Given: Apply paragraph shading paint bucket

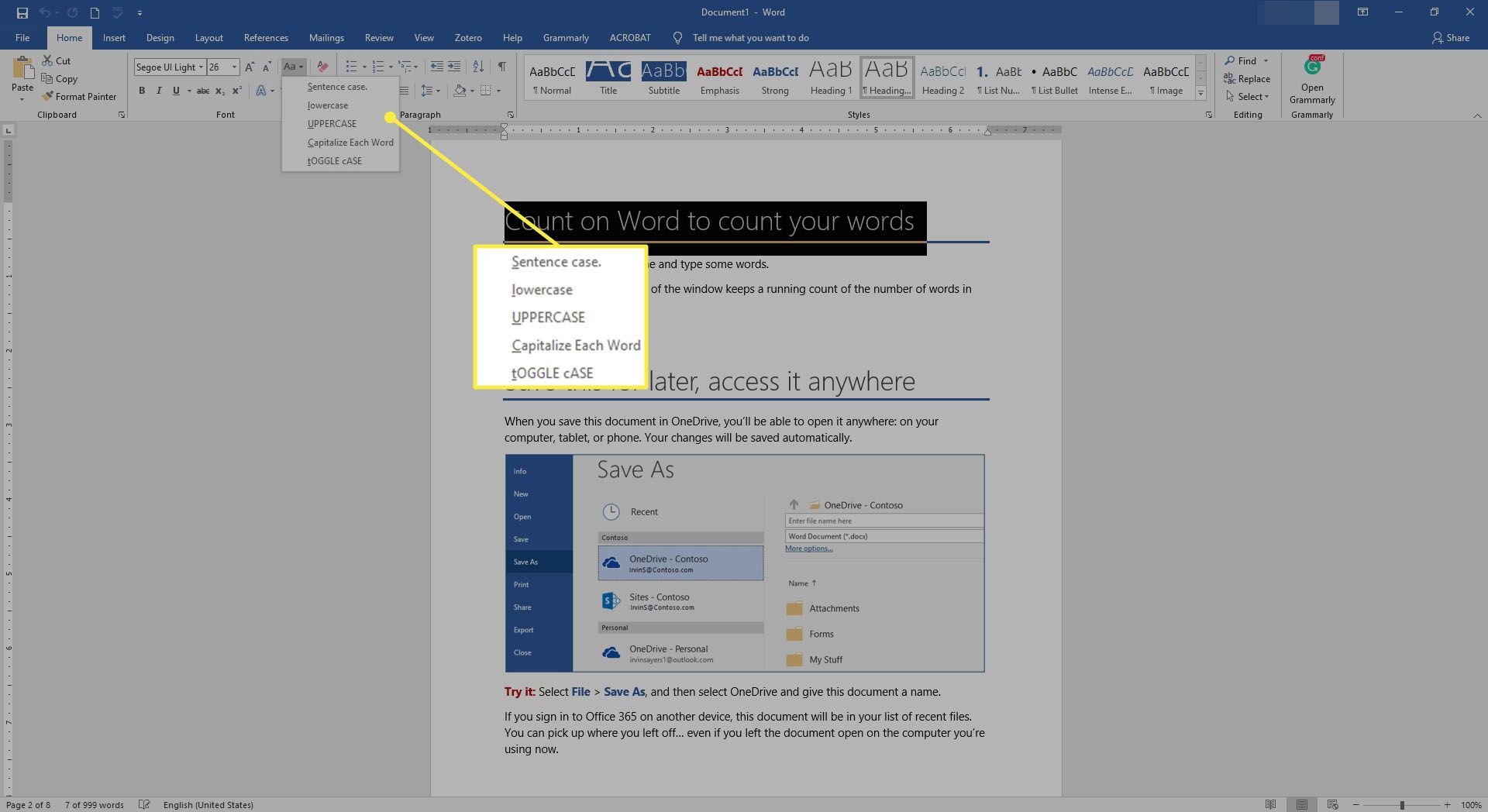Looking at the screenshot, I should [x=460, y=91].
